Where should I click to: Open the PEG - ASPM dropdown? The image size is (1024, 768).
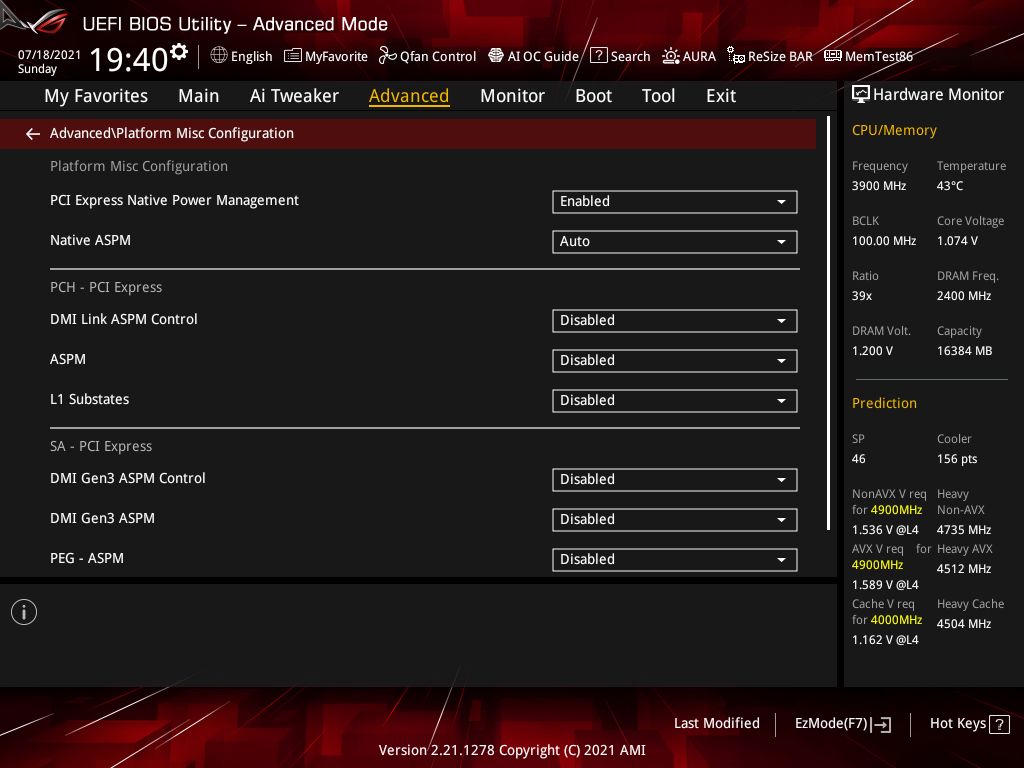pos(674,559)
